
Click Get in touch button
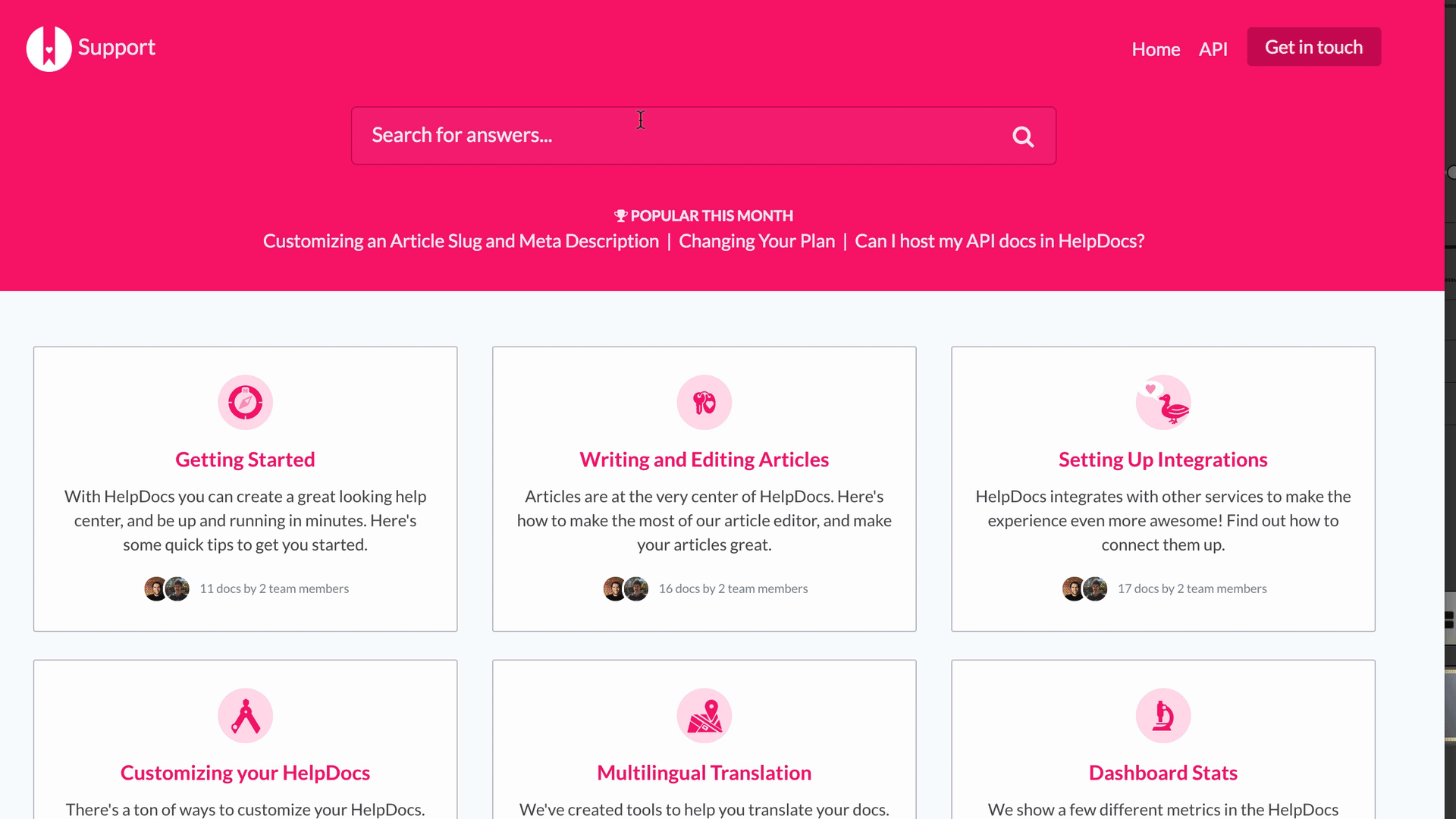pyautogui.click(x=1313, y=47)
